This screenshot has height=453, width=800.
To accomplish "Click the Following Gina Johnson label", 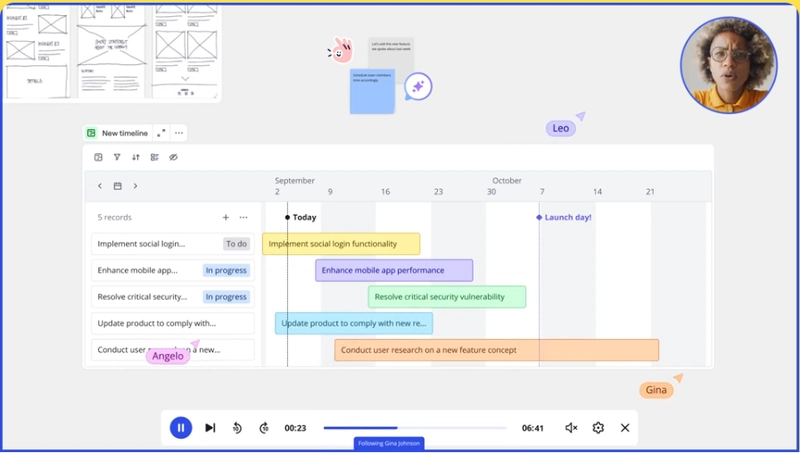I will (x=389, y=443).
